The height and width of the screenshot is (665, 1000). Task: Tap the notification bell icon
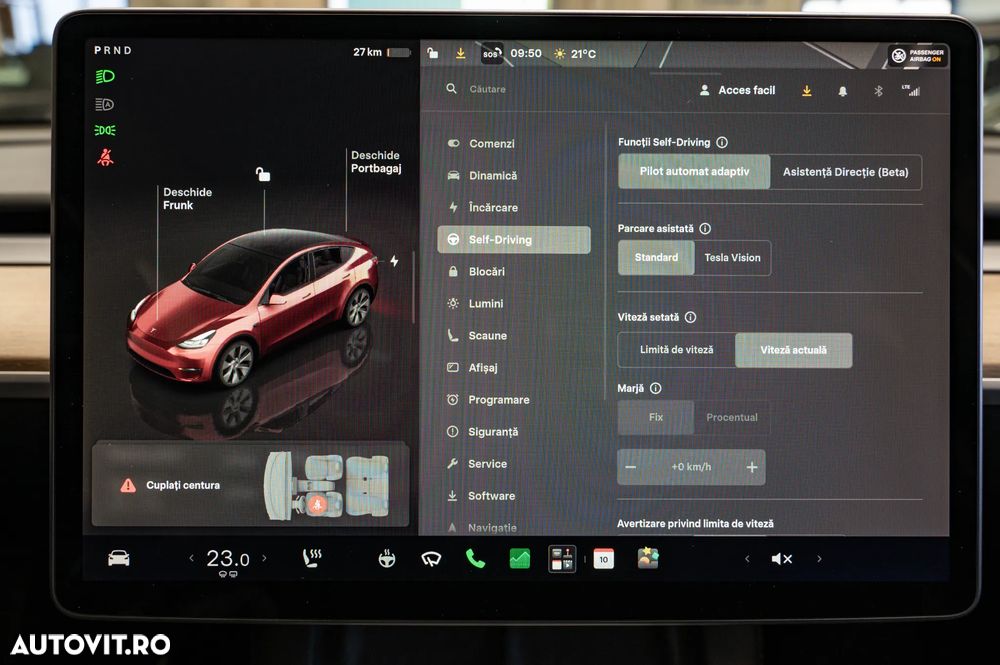[x=842, y=91]
